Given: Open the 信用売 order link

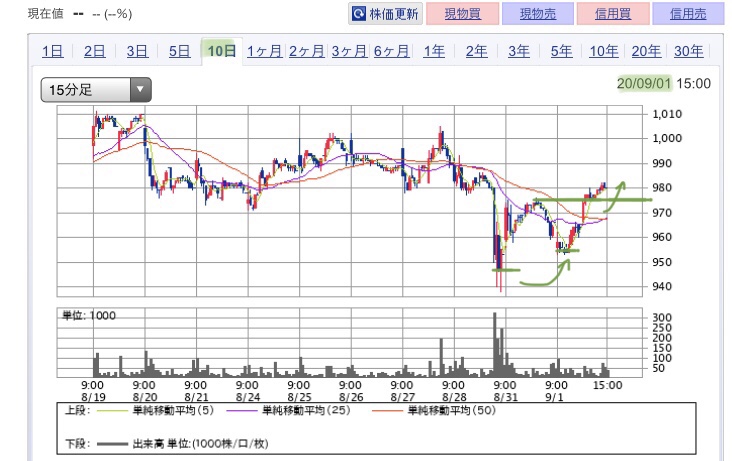Looking at the screenshot, I should pyautogui.click(x=688, y=14).
